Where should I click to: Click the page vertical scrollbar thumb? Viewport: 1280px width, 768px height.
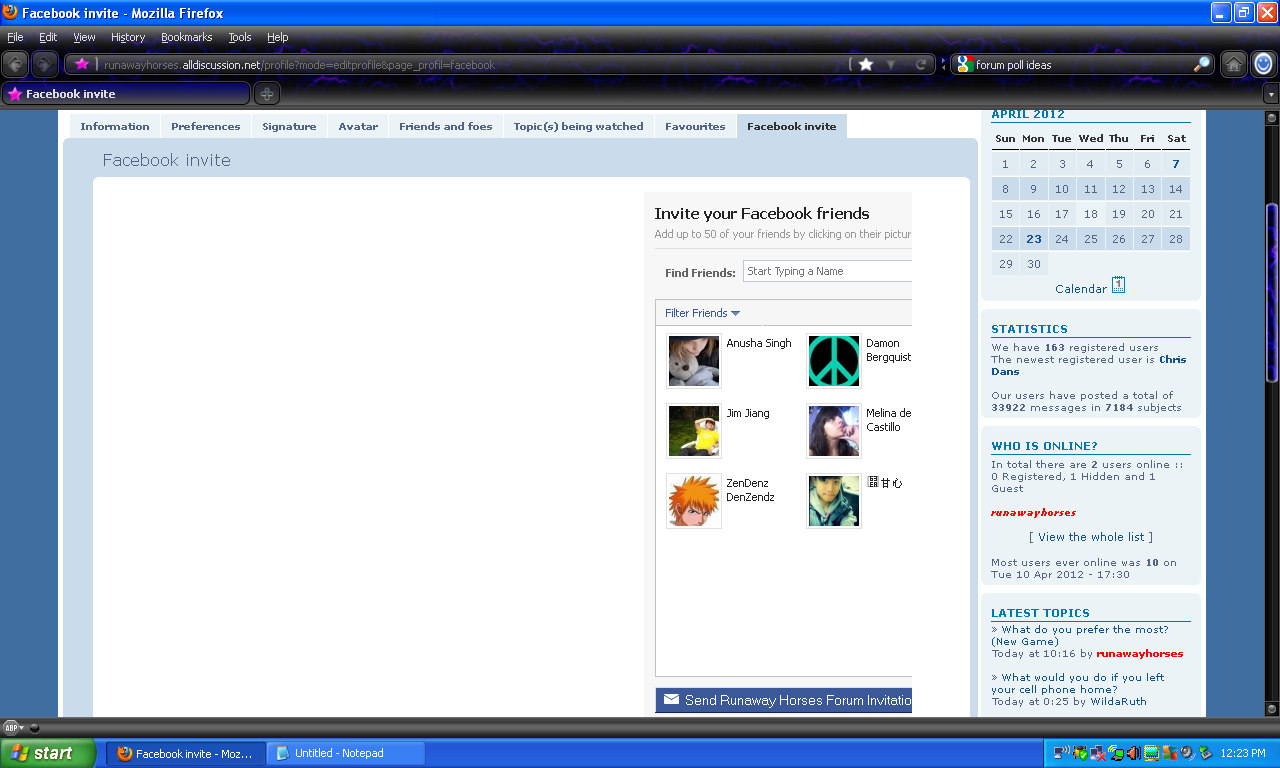tap(1272, 292)
